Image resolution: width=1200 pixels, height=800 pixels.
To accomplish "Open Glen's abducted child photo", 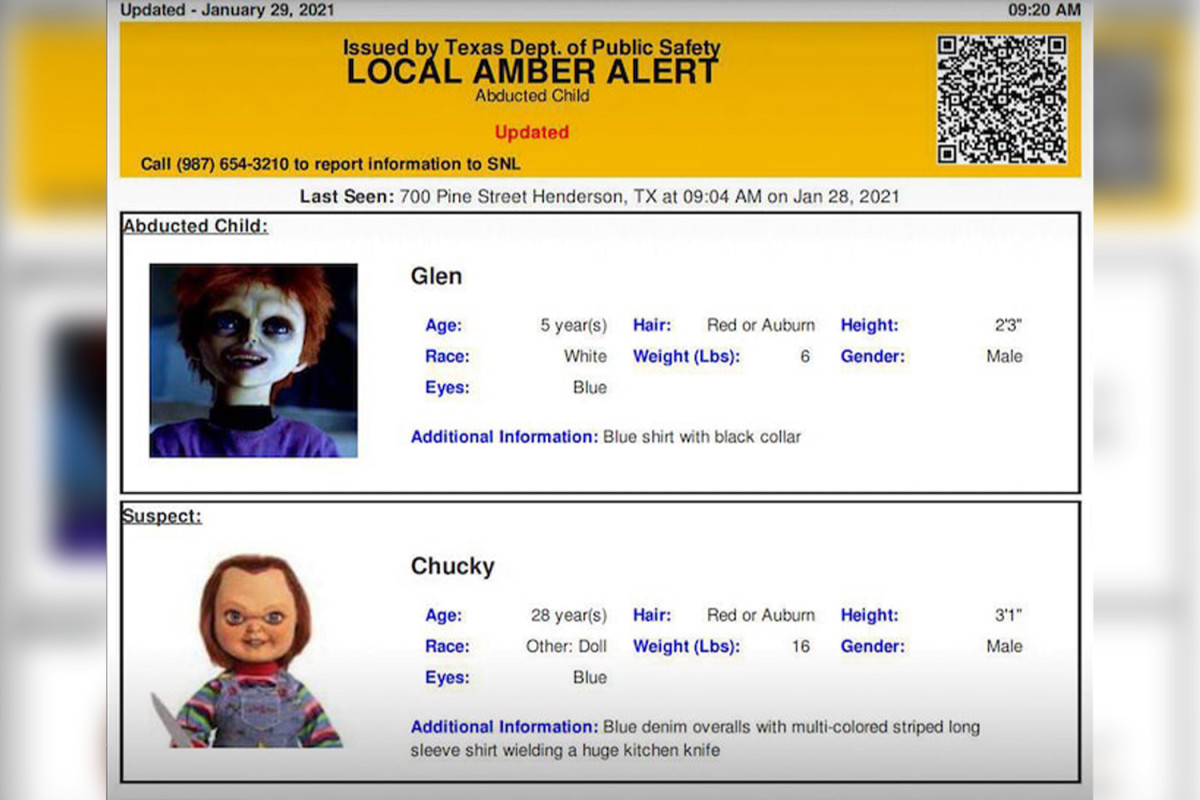I will point(253,360).
